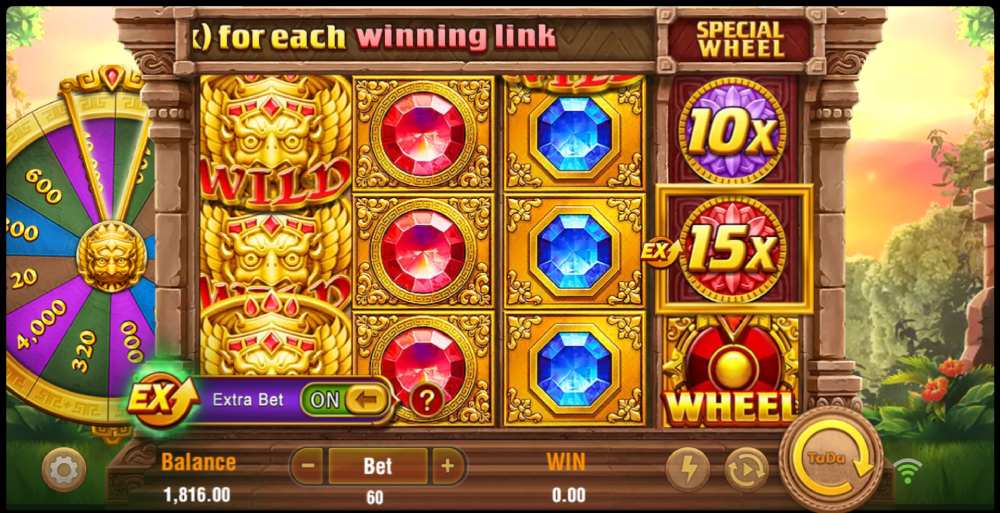This screenshot has width=1000, height=513.
Task: Click the red WHEEL symbol
Action: [x=732, y=371]
